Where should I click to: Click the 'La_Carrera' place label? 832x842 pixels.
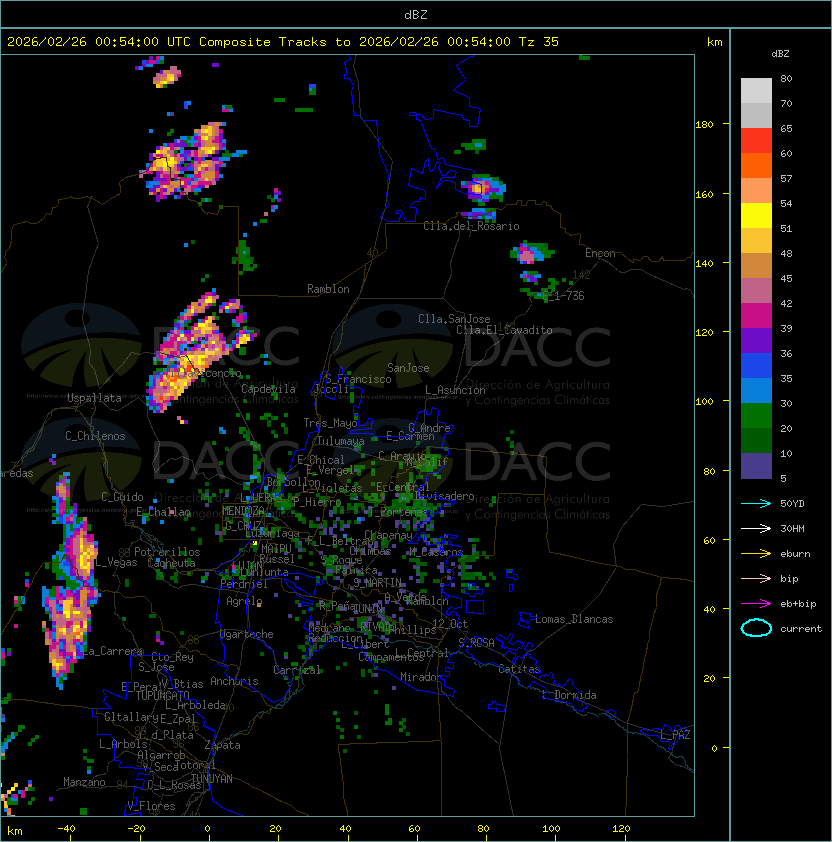point(113,651)
